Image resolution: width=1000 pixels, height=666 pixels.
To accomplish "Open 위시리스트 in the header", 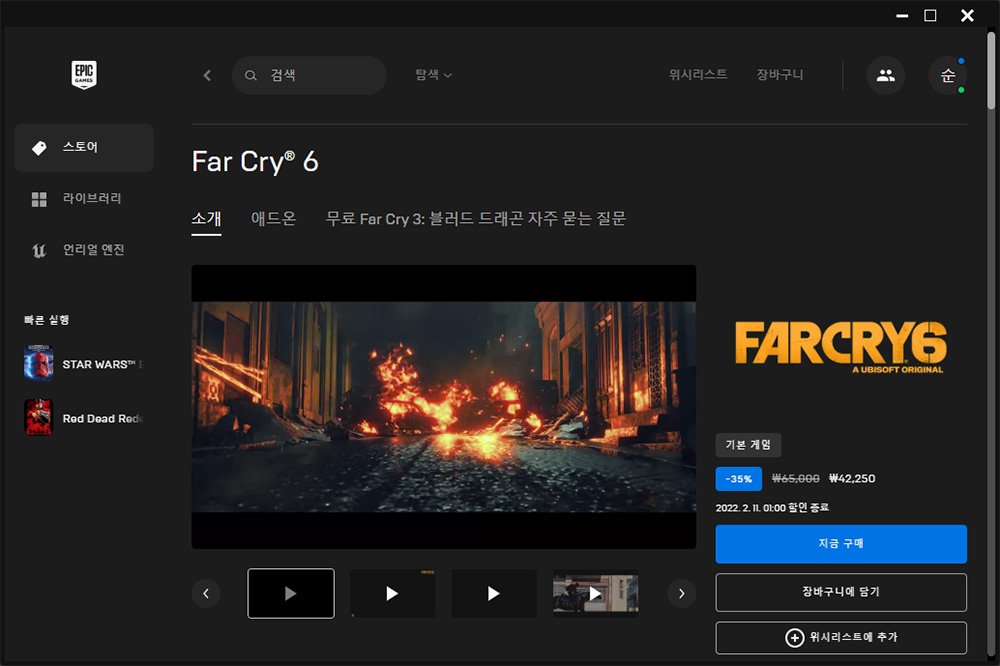I will pyautogui.click(x=698, y=75).
